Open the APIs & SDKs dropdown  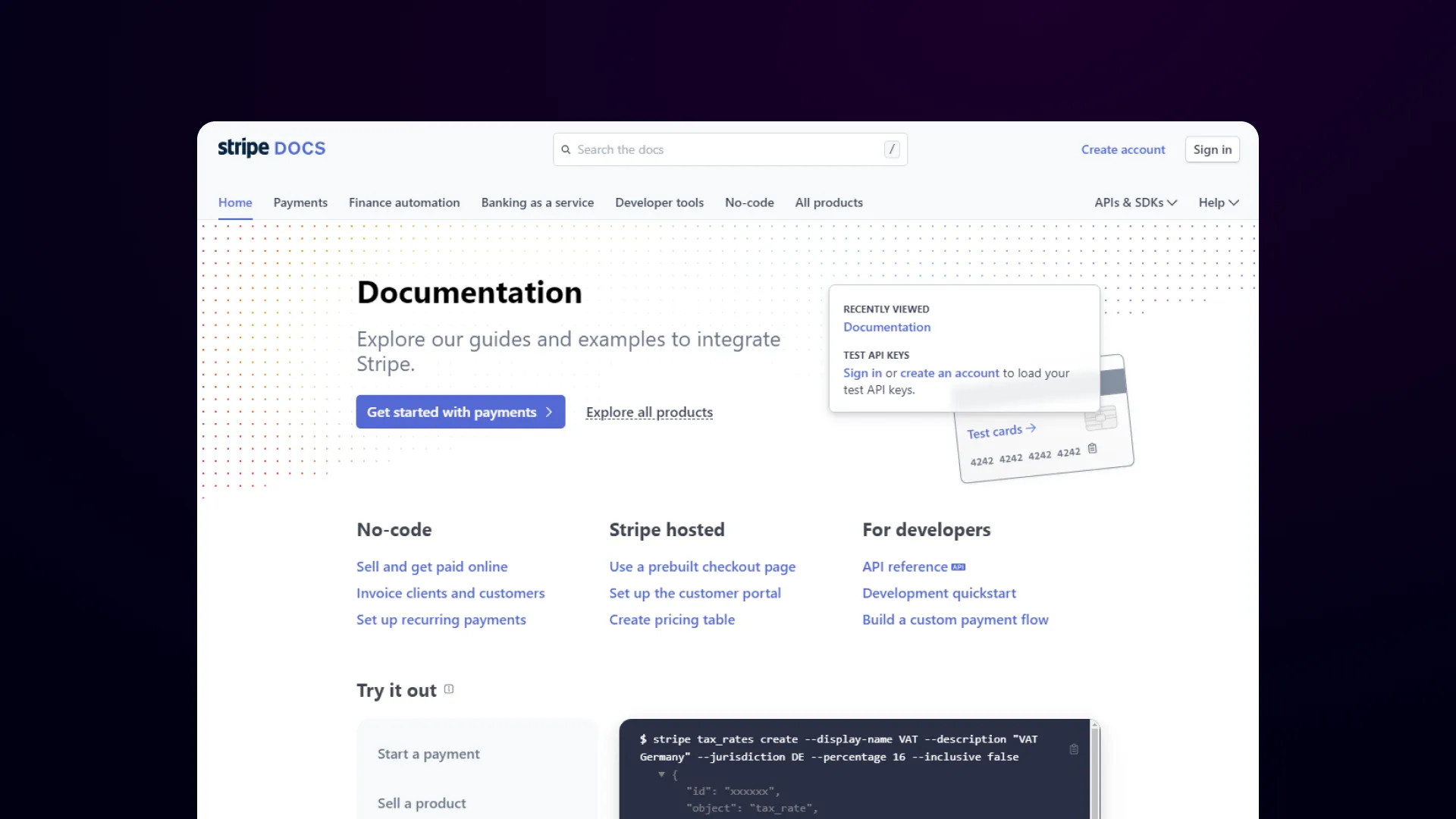pyautogui.click(x=1135, y=202)
